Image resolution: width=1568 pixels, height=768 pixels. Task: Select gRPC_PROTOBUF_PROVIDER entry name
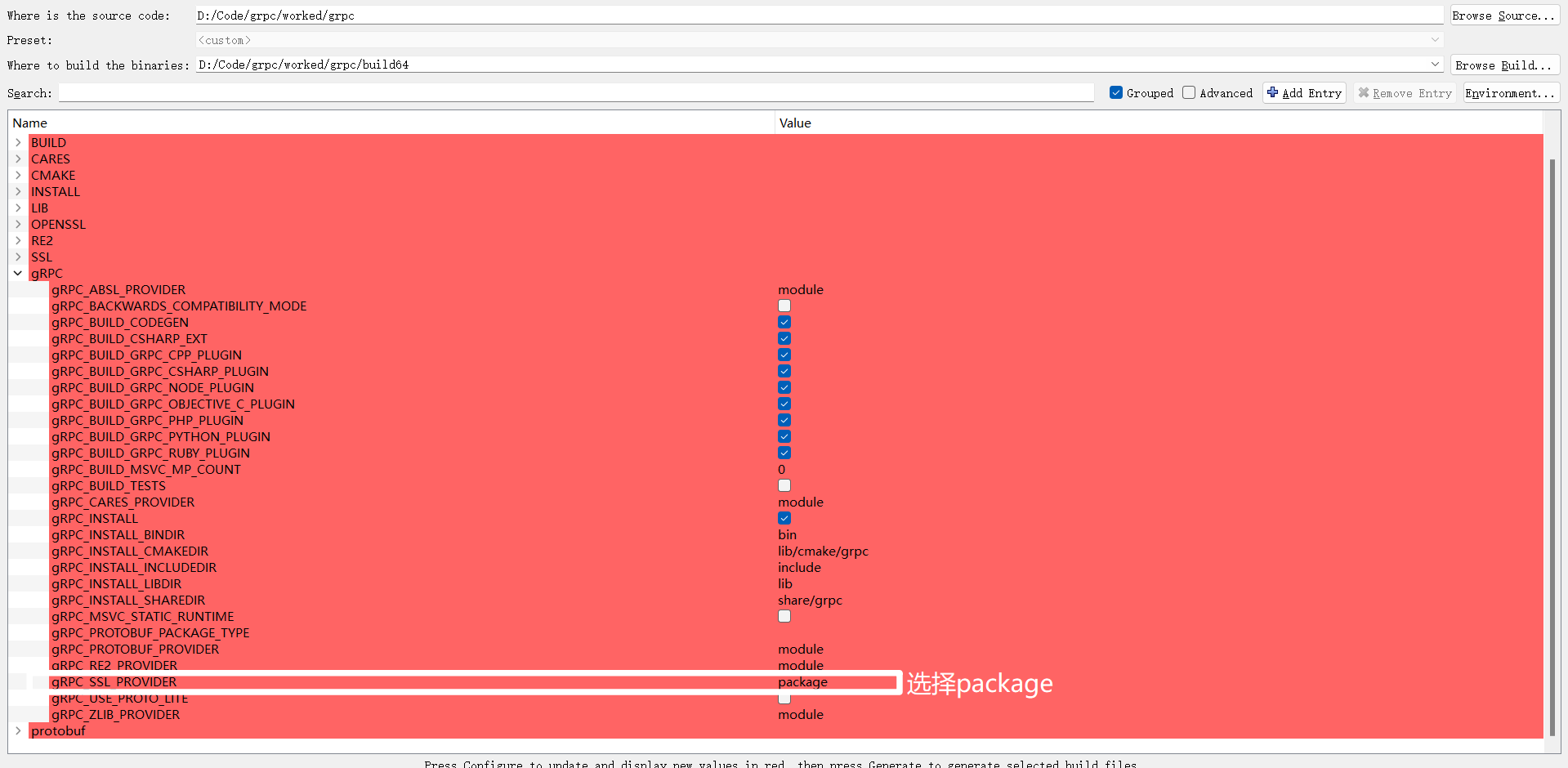pos(136,650)
